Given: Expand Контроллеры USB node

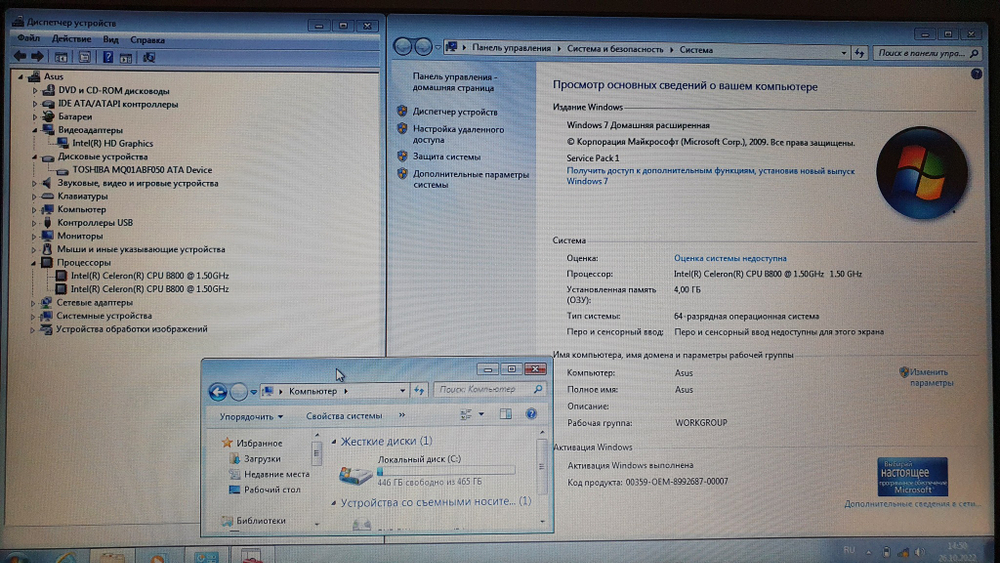Looking at the screenshot, I should coord(34,223).
